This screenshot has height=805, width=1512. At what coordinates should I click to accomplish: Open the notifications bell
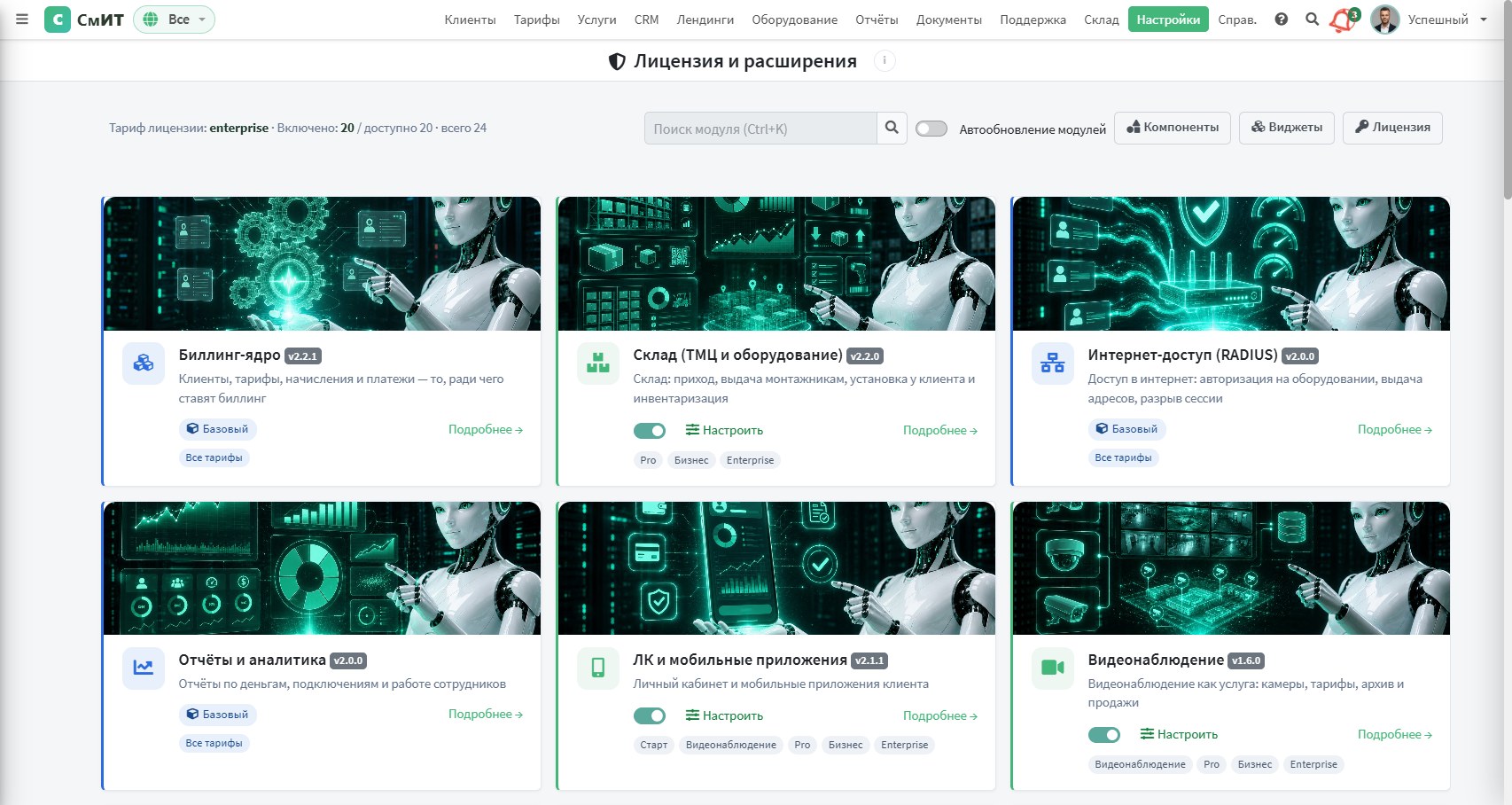(x=1343, y=20)
